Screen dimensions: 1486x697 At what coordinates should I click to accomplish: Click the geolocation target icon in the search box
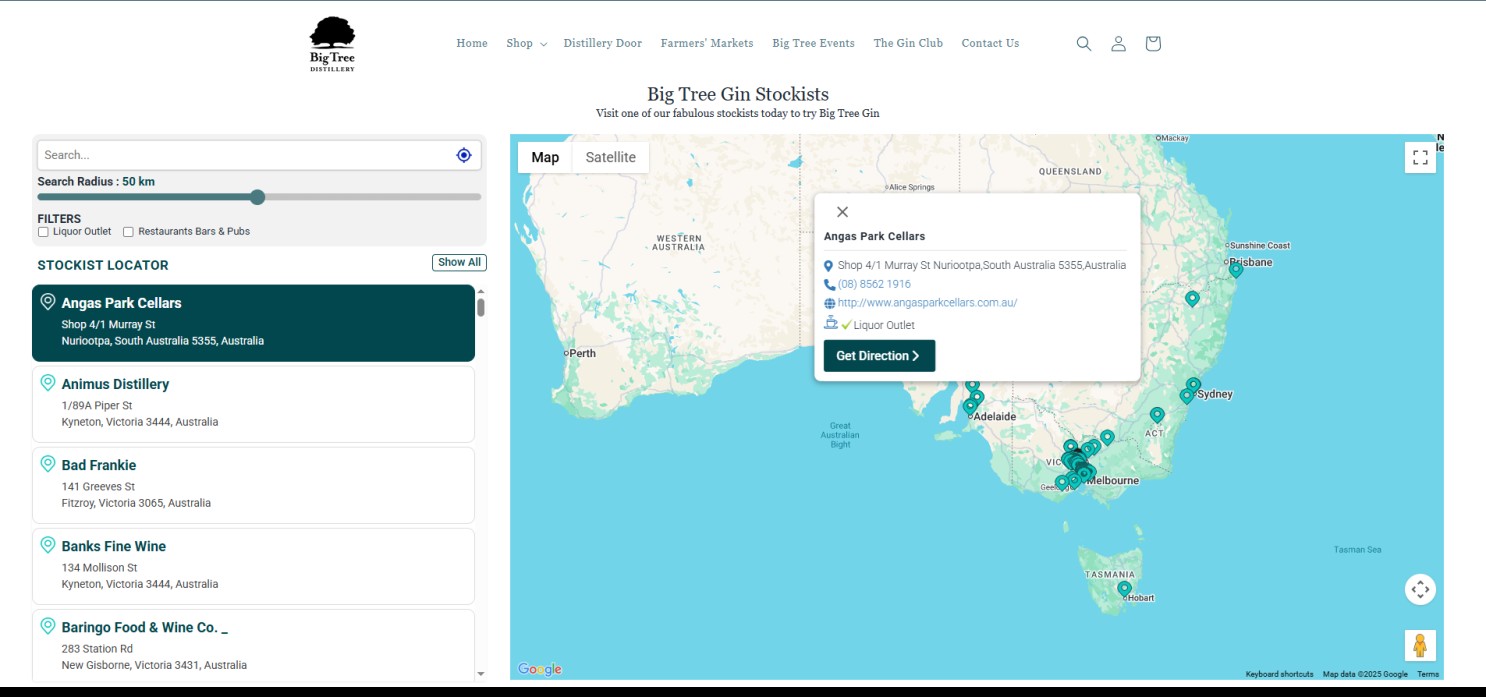coord(463,154)
